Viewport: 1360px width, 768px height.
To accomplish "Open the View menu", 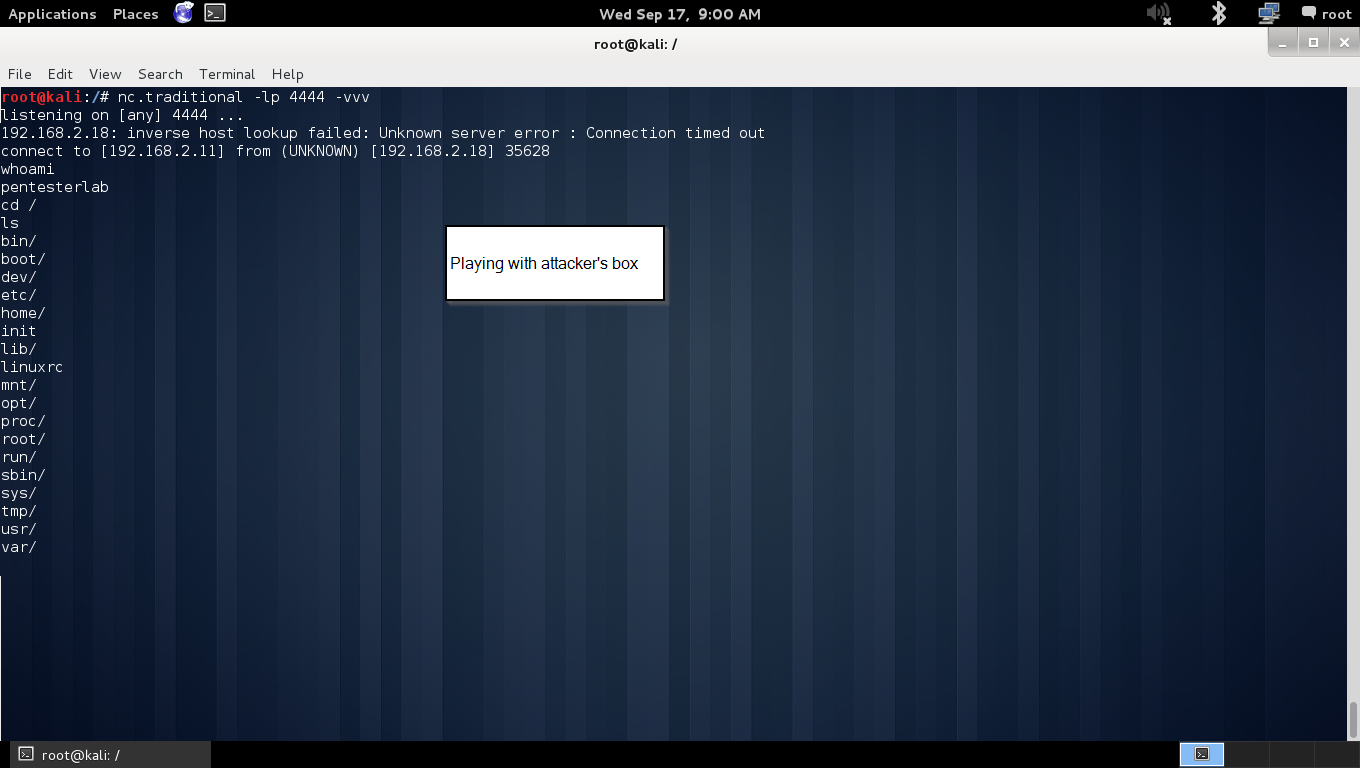I will [105, 74].
